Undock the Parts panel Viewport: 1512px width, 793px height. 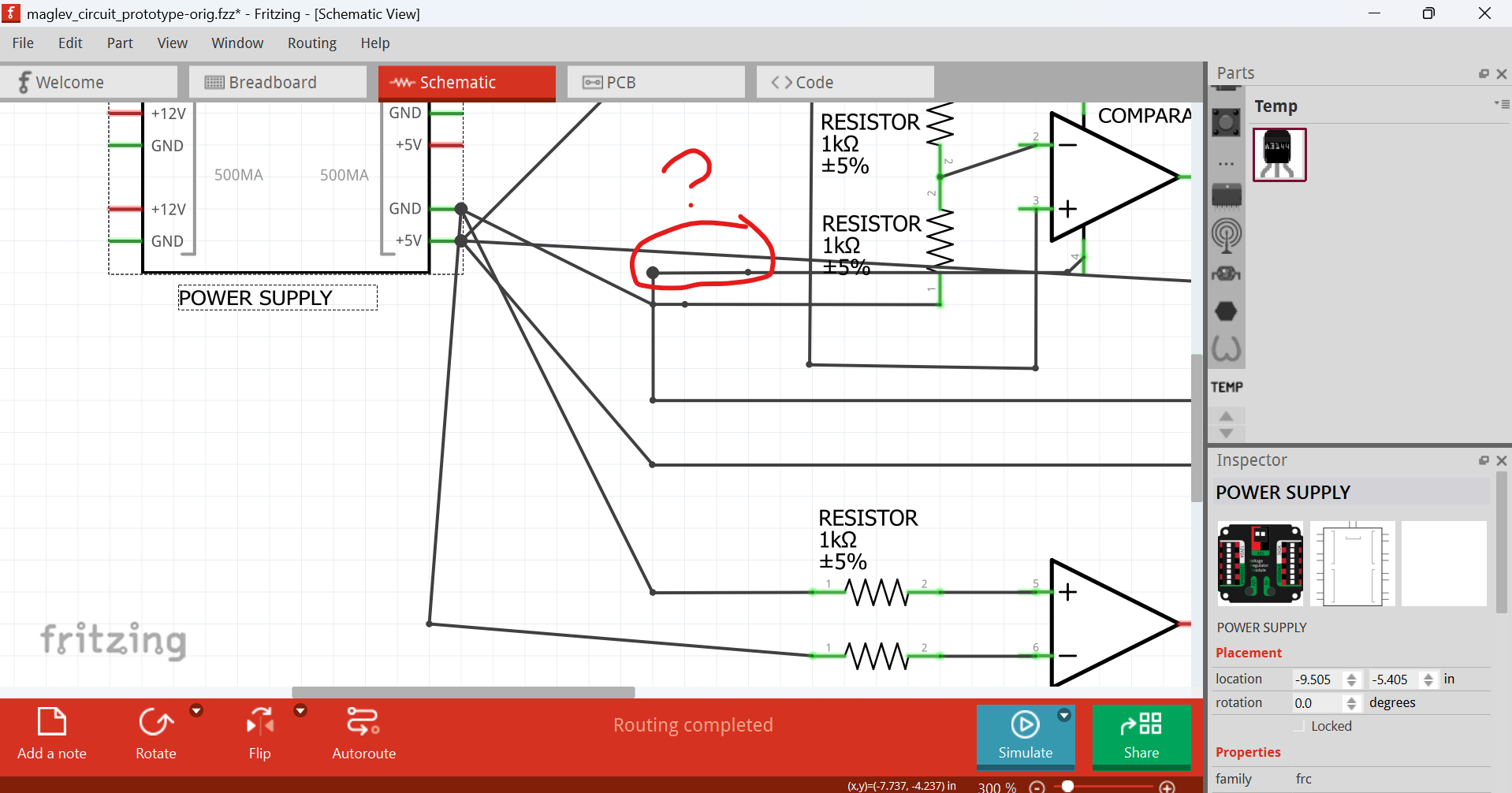(1484, 73)
